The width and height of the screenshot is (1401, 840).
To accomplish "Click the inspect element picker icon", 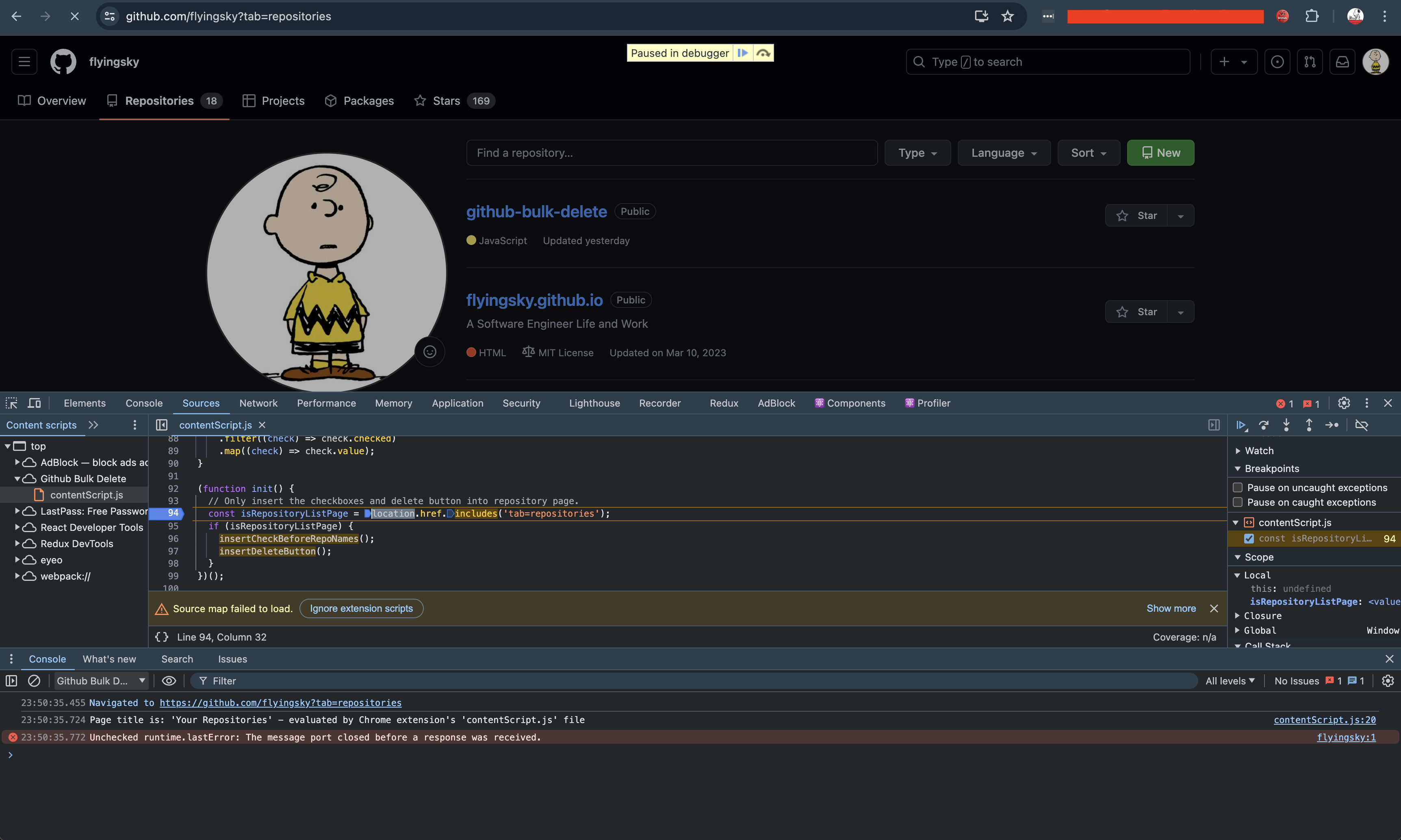I will coord(11,403).
